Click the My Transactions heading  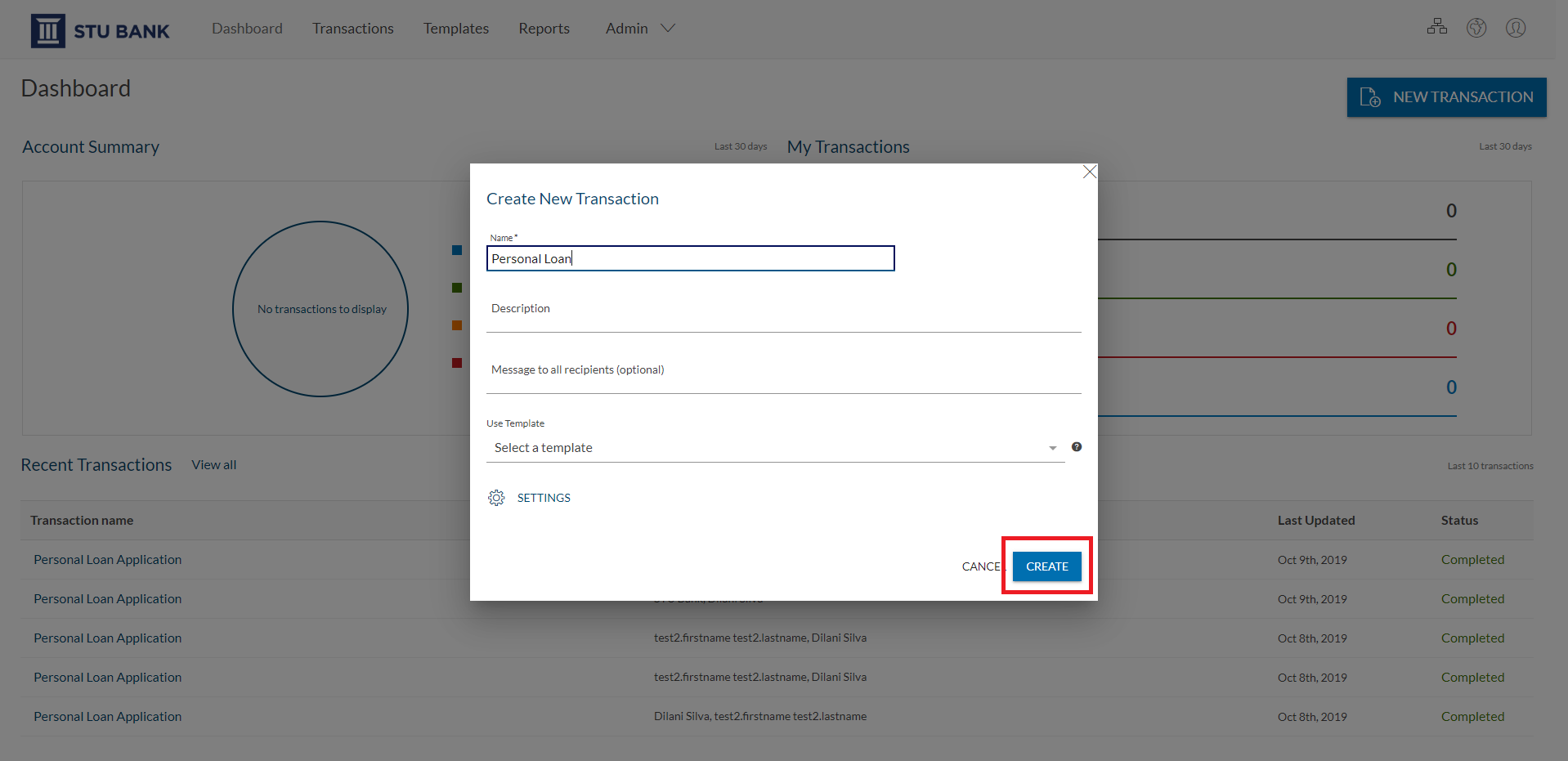point(848,147)
